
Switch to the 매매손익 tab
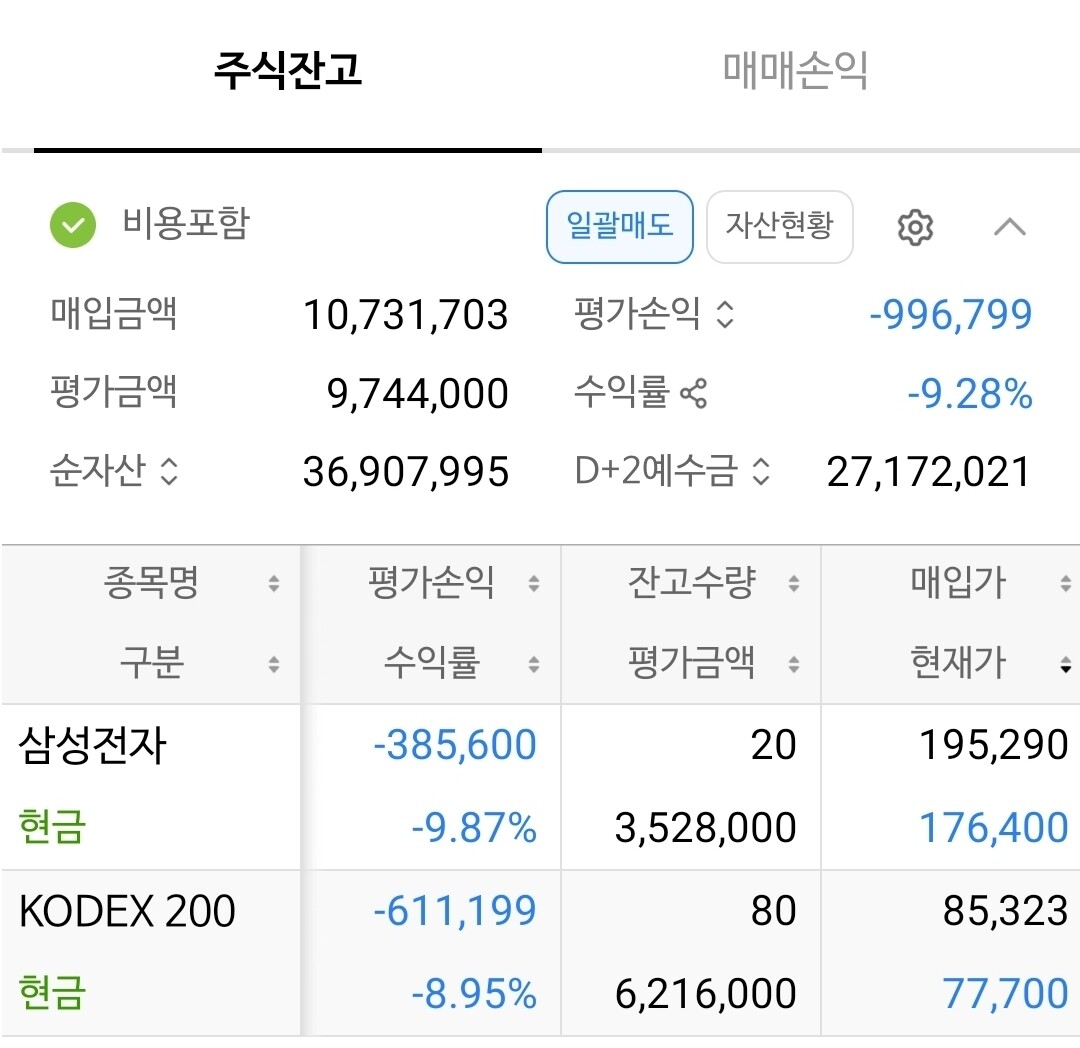(x=795, y=72)
